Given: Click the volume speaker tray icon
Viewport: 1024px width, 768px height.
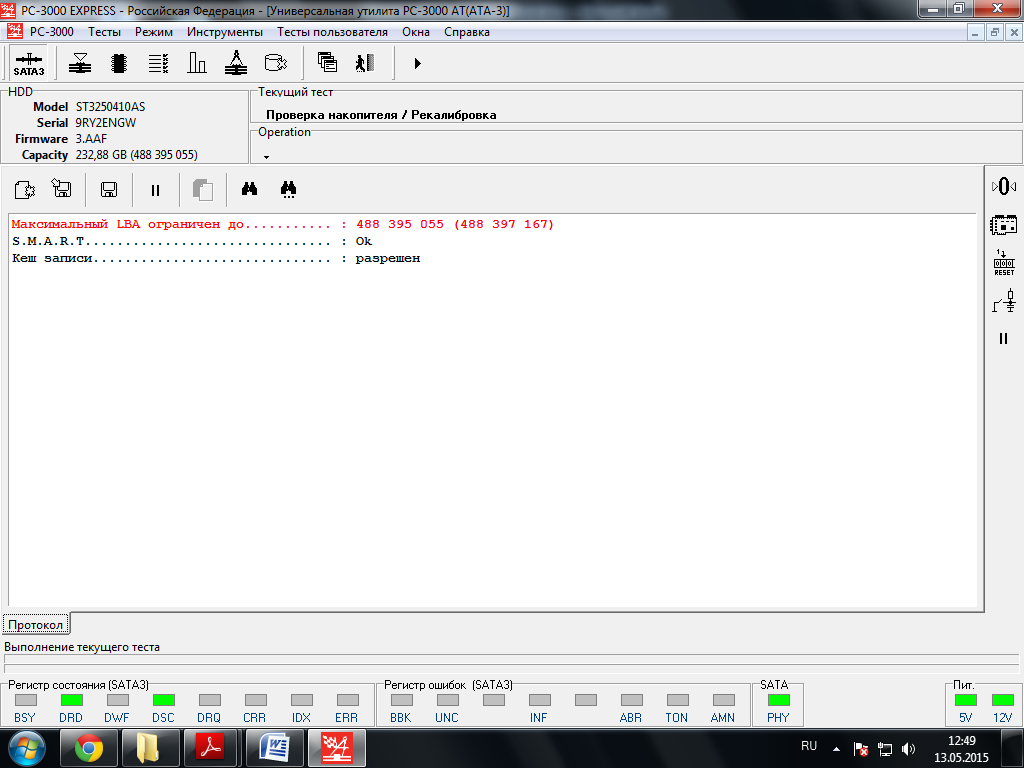Looking at the screenshot, I should pyautogui.click(x=908, y=749).
